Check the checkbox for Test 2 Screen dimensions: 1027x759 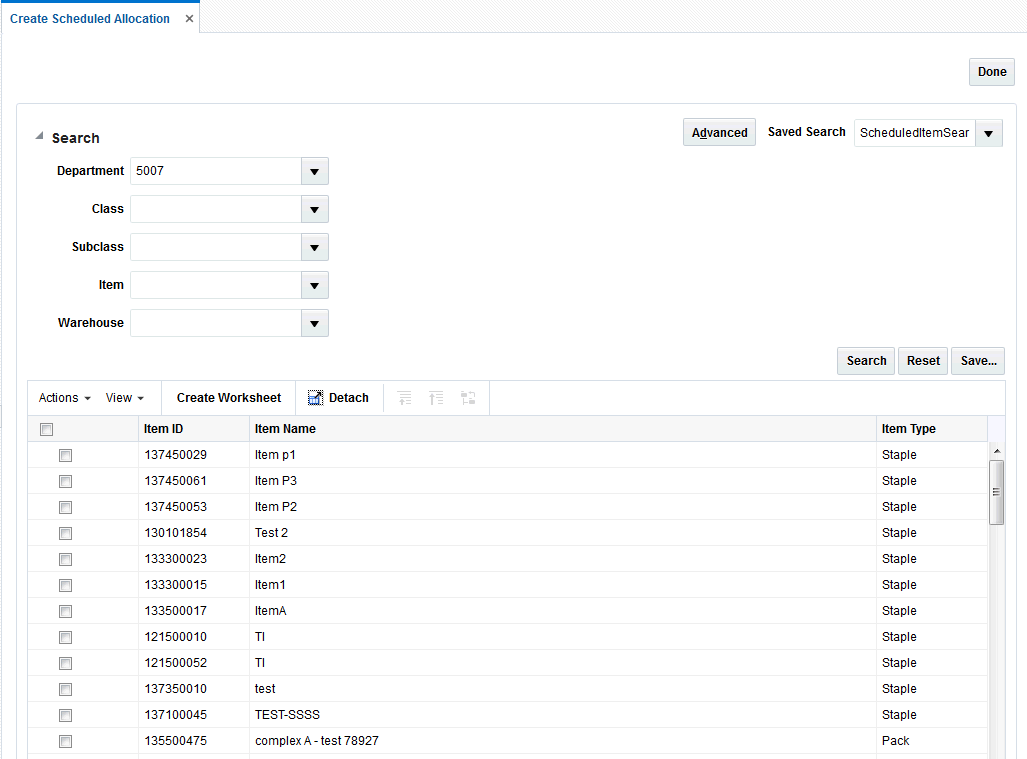click(65, 533)
